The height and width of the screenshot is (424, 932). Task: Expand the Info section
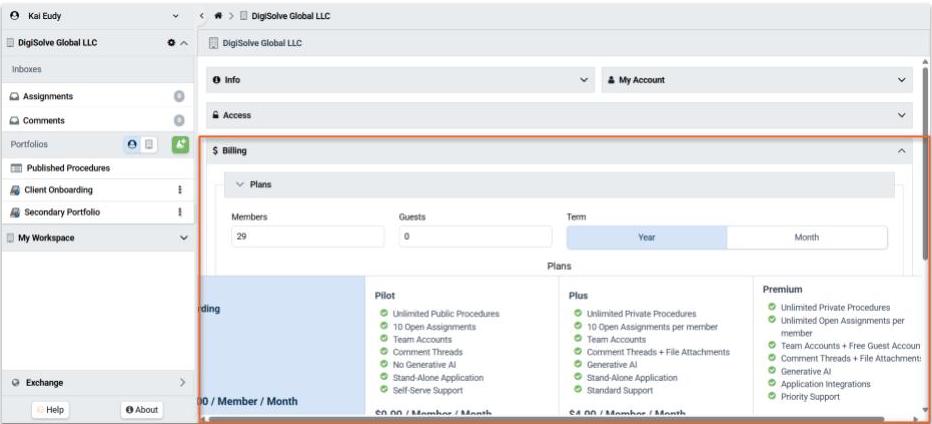point(400,79)
